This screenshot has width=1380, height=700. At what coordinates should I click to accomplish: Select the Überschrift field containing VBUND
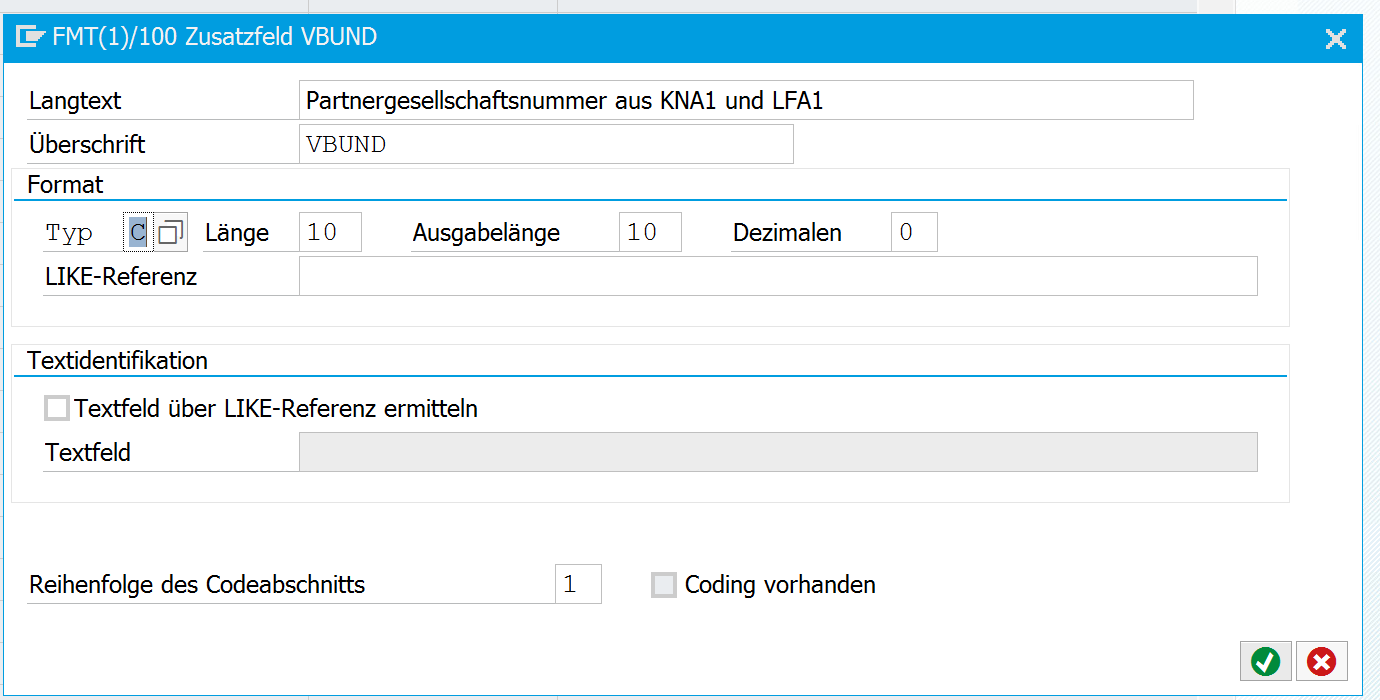(x=545, y=144)
